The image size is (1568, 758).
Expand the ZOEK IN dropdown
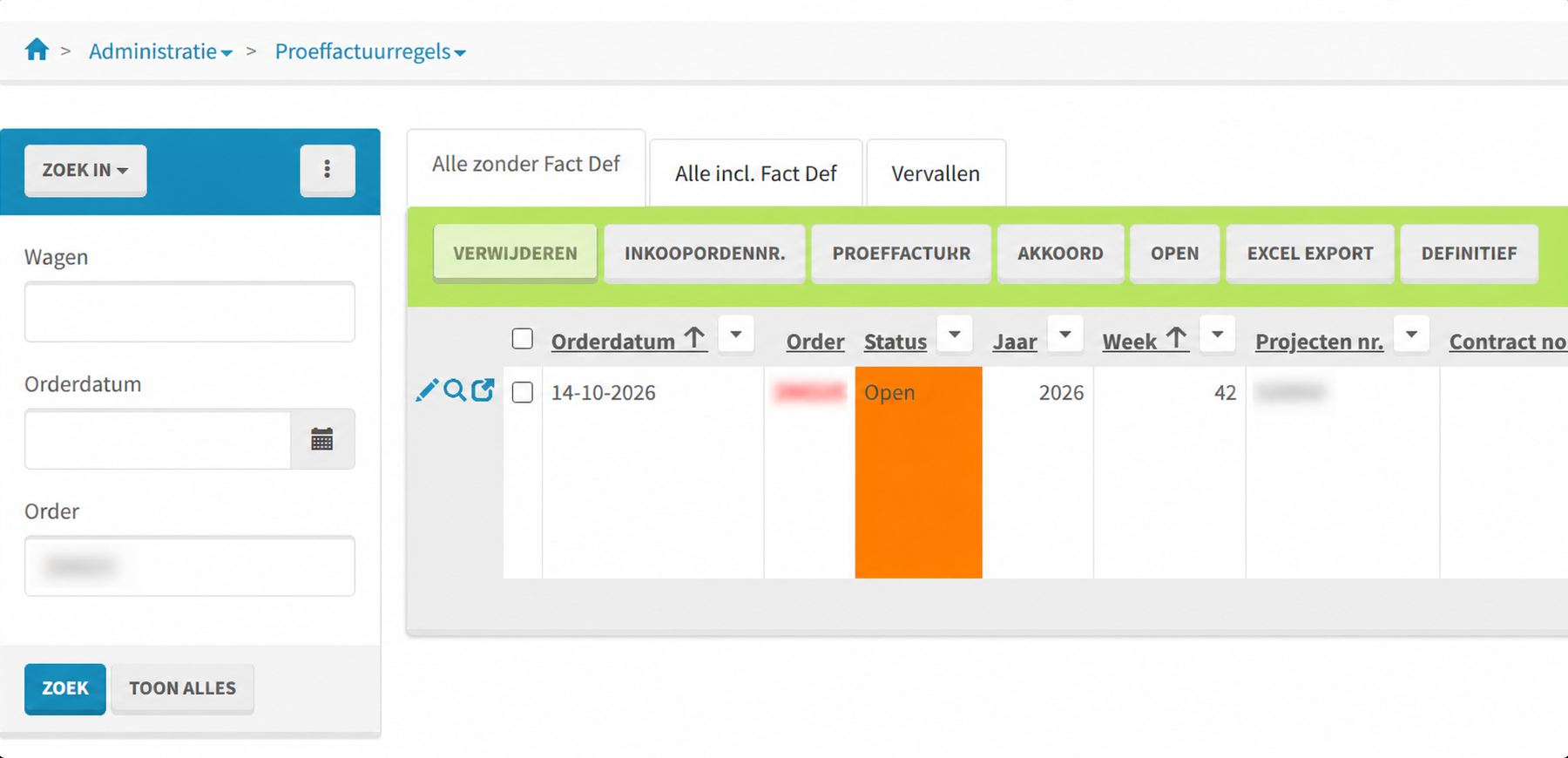pyautogui.click(x=85, y=170)
